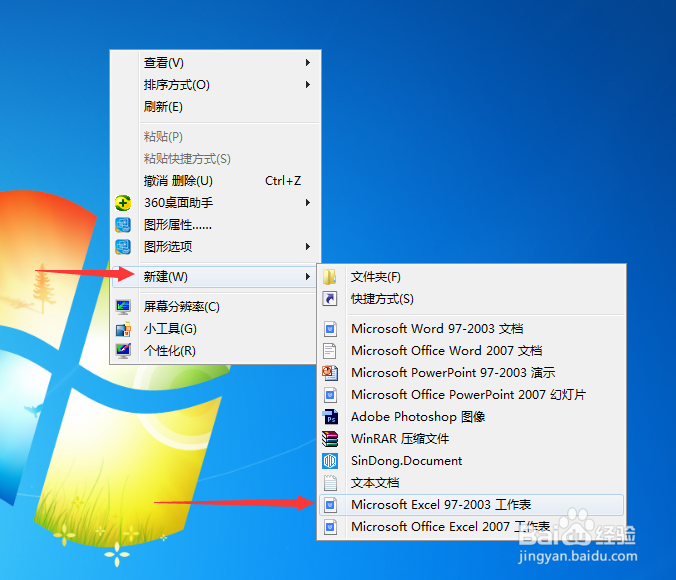Select the 360桌面助手 menu entry
This screenshot has height=580, width=676.
[x=216, y=203]
